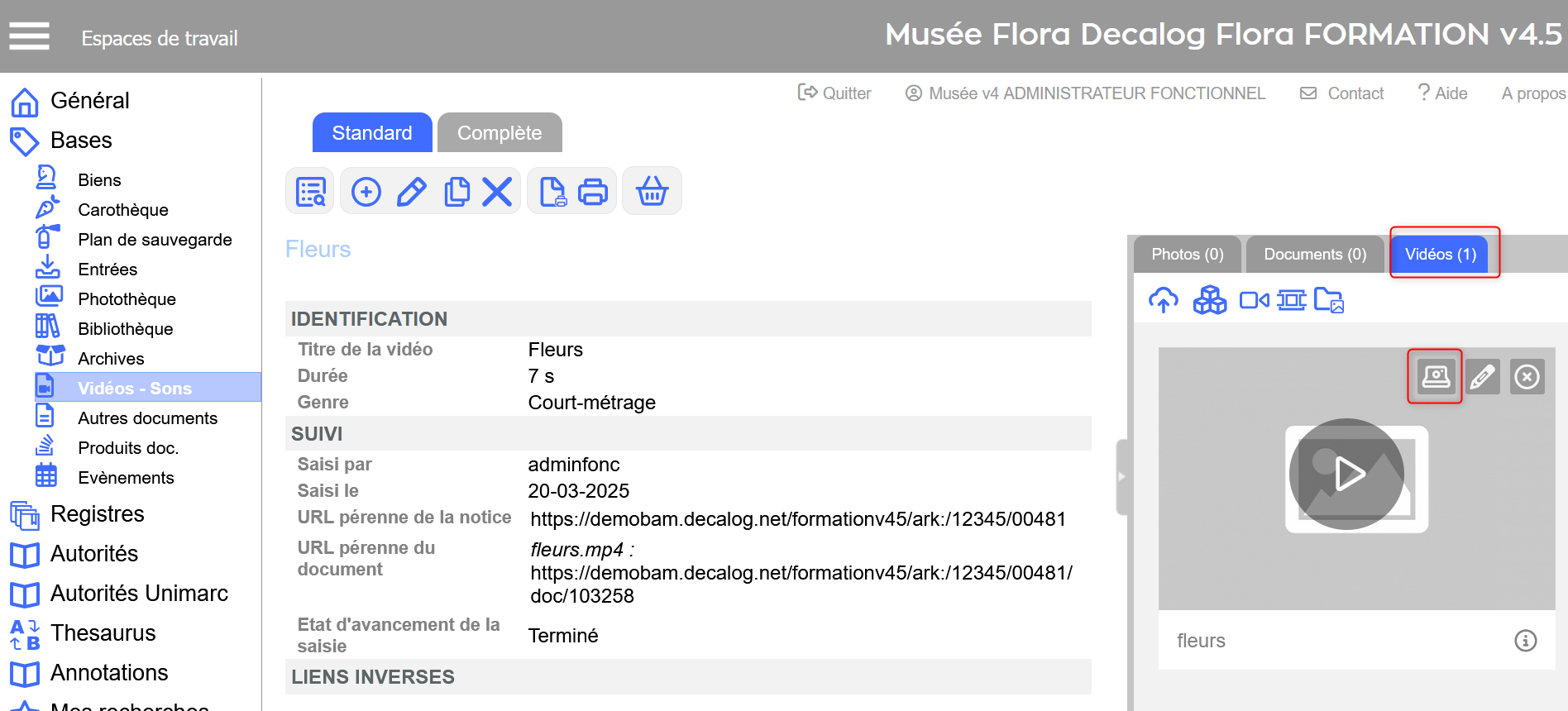This screenshot has width=1568, height=711.
Task: Click the Quitter link
Action: [x=834, y=93]
